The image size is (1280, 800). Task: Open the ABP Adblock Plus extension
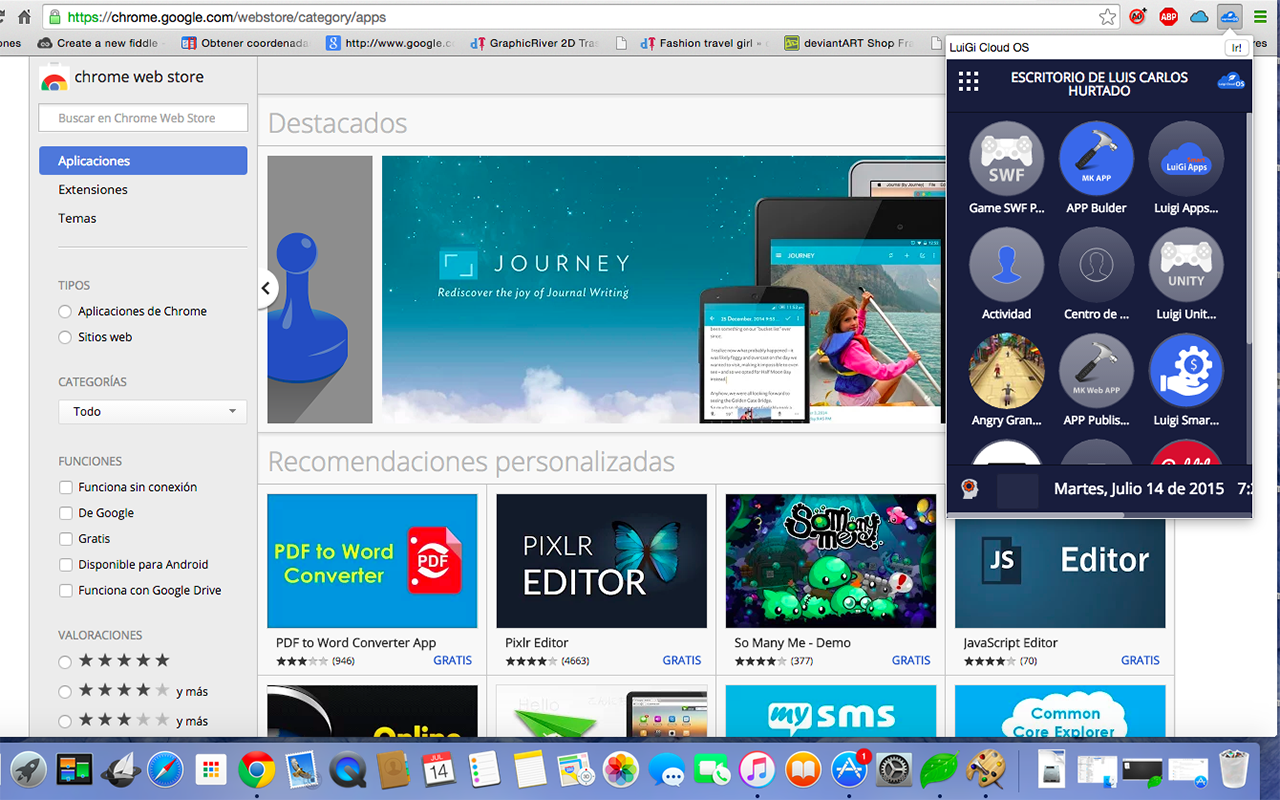click(1168, 16)
